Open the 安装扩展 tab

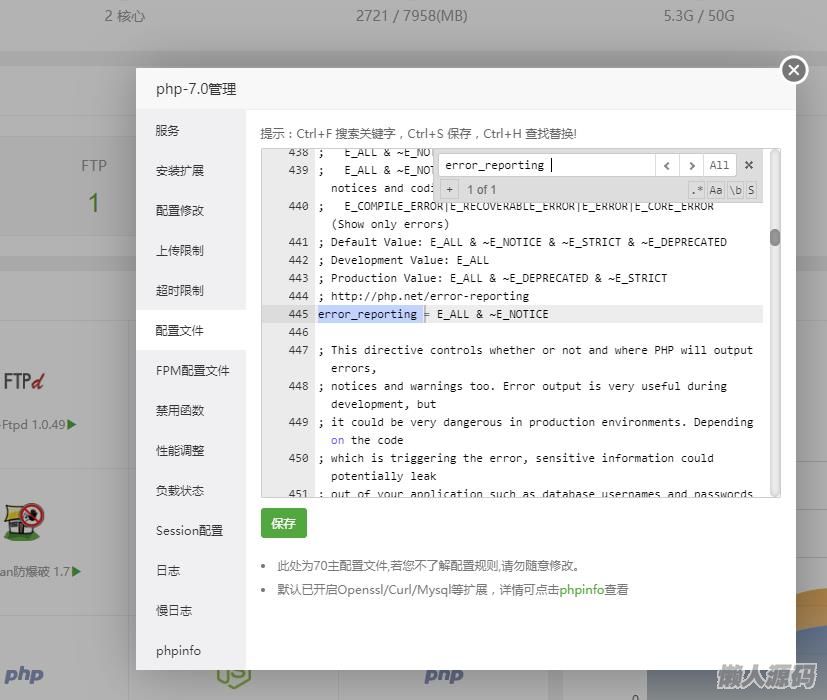(180, 171)
